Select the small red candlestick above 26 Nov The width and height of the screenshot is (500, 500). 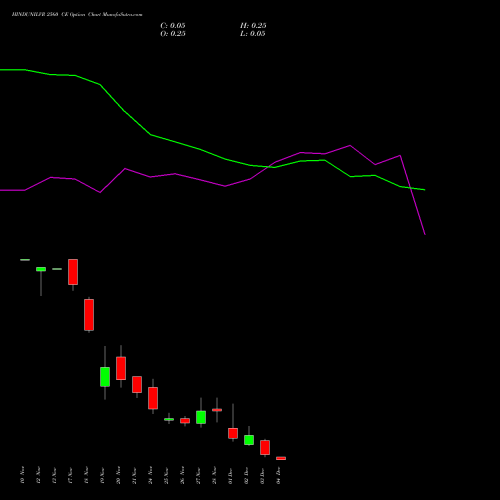(185, 421)
